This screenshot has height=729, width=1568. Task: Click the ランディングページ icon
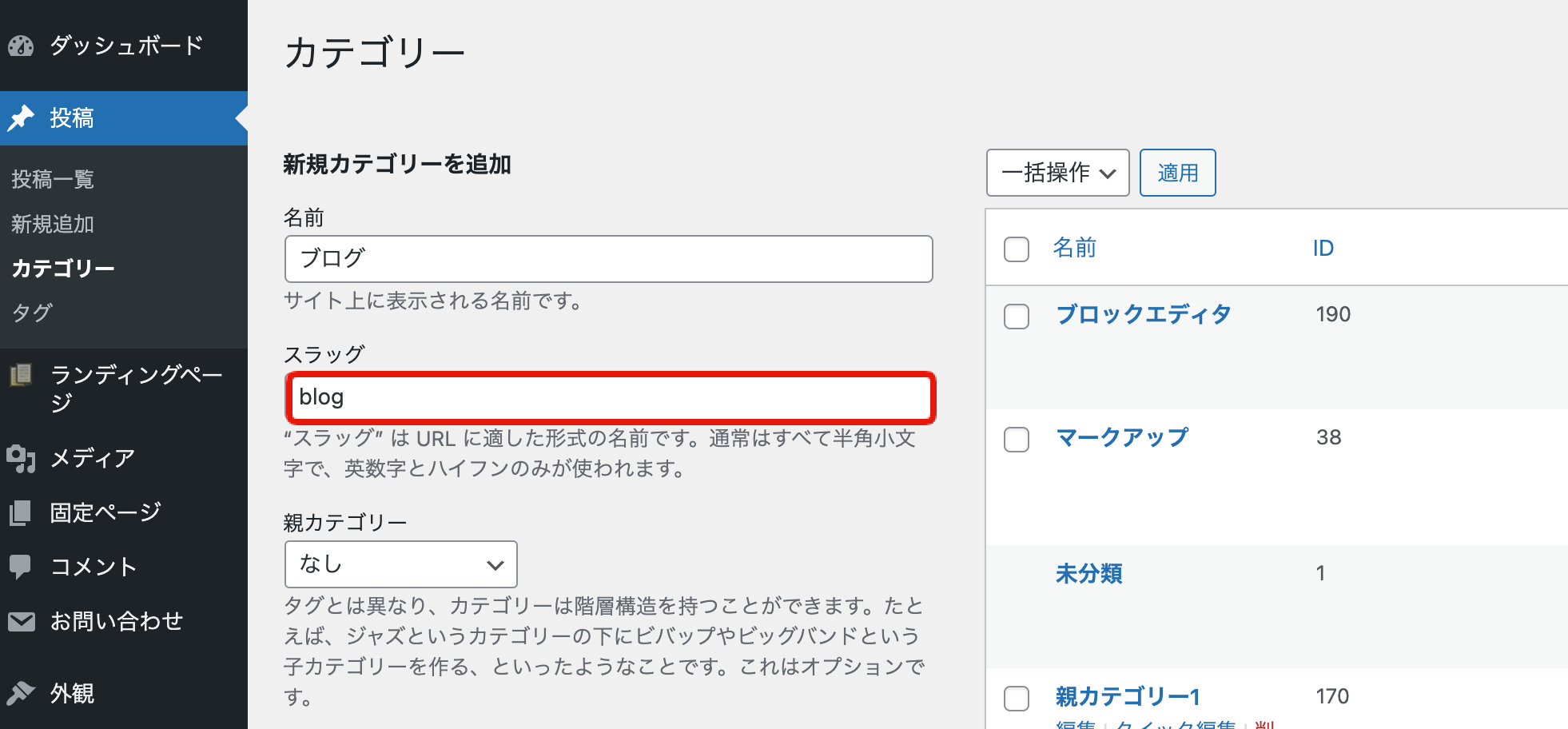click(22, 376)
